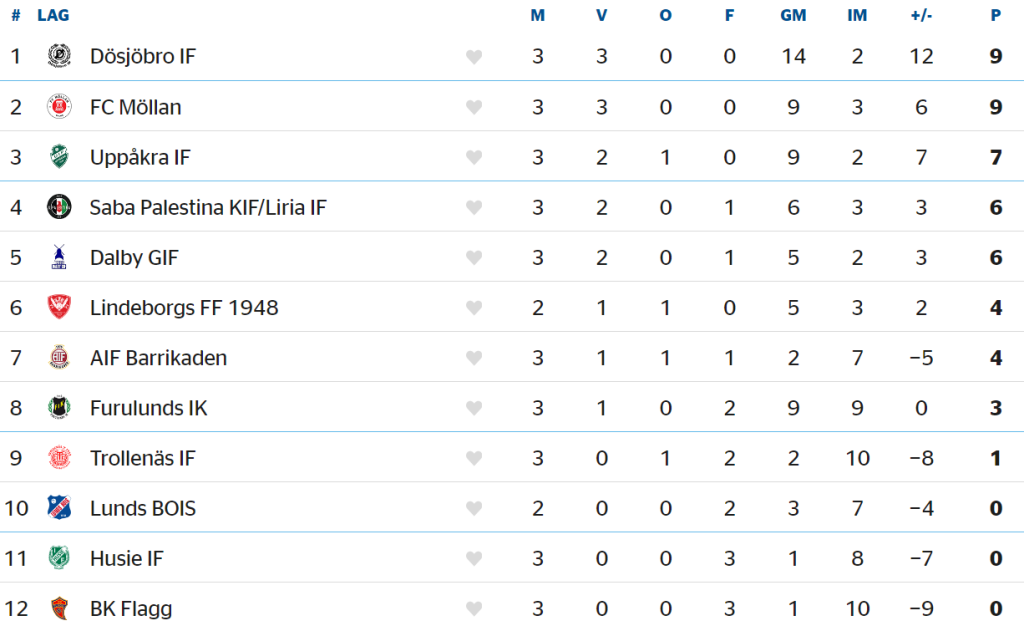Open the Uppåkra IF green crest
The width and height of the screenshot is (1024, 631).
point(59,157)
